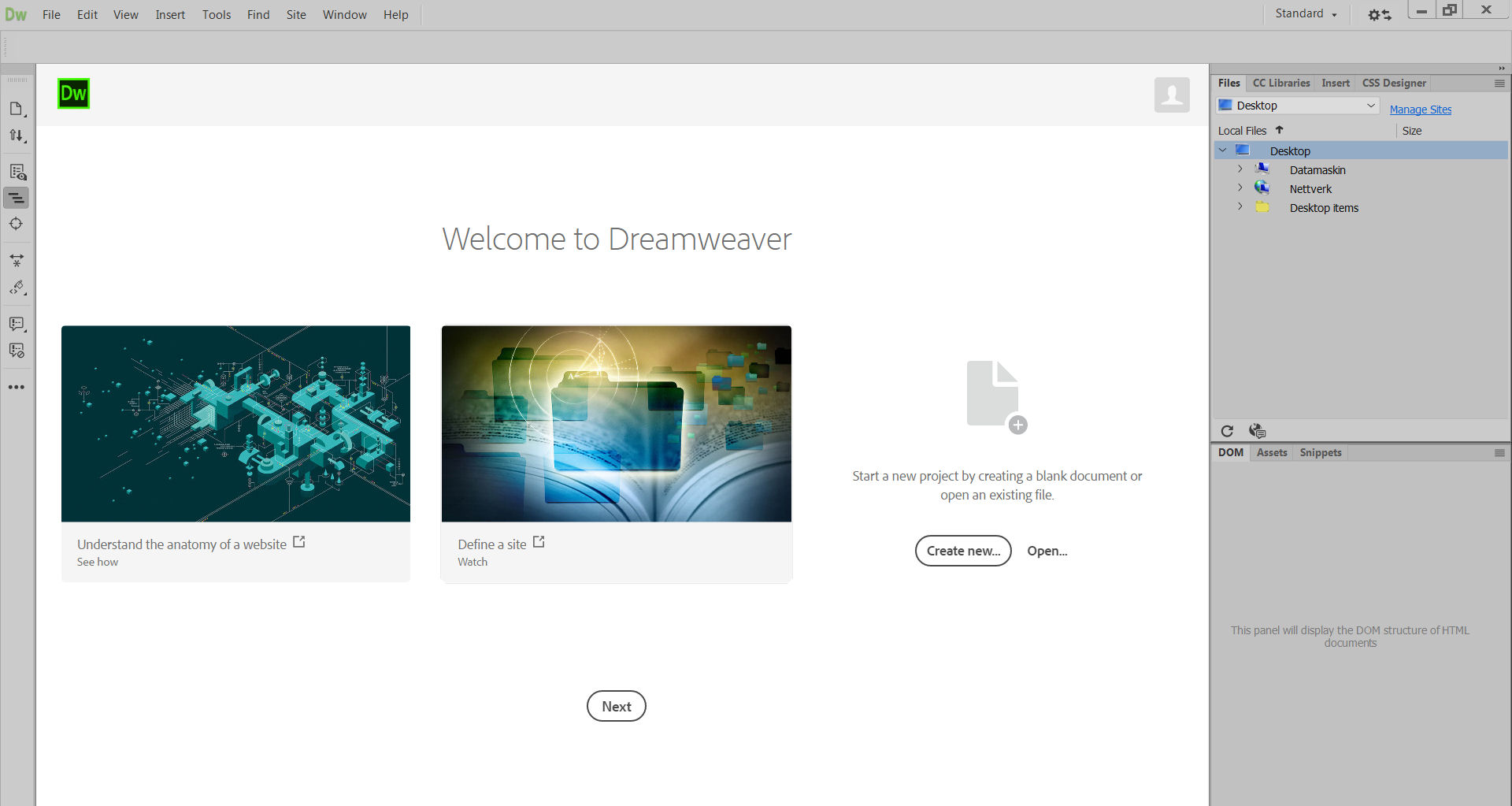Open the Desktop site selector dropdown

(1298, 106)
